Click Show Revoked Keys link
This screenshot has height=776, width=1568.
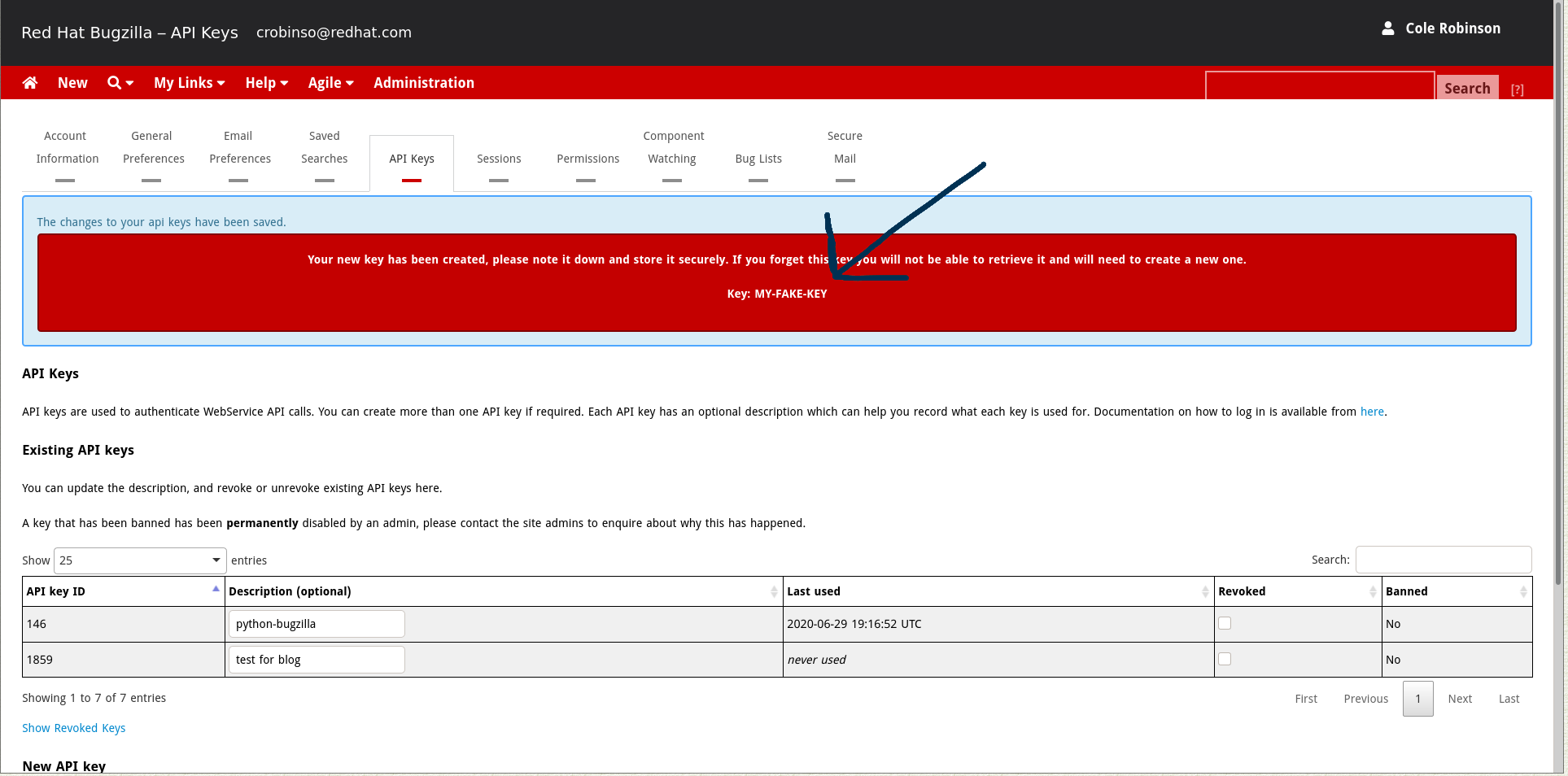[74, 728]
